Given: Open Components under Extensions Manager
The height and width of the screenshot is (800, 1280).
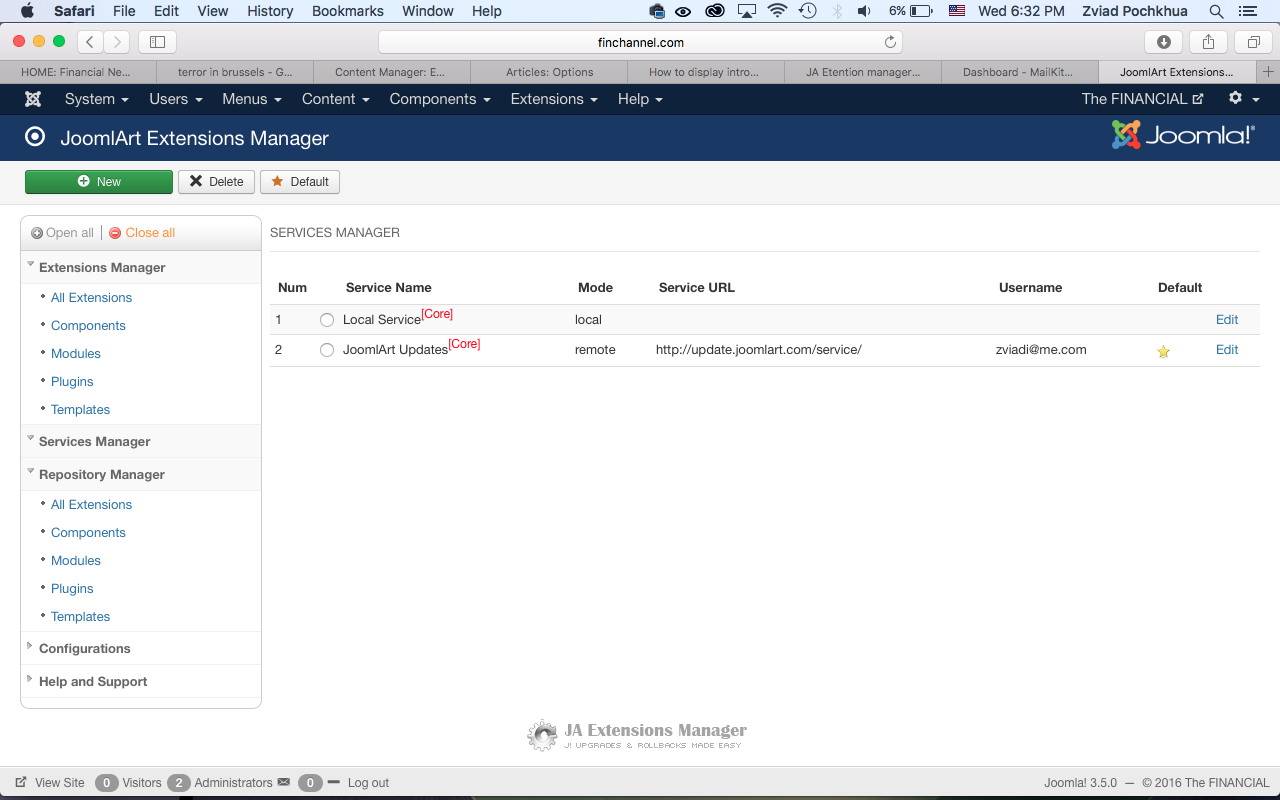Looking at the screenshot, I should click(x=88, y=325).
